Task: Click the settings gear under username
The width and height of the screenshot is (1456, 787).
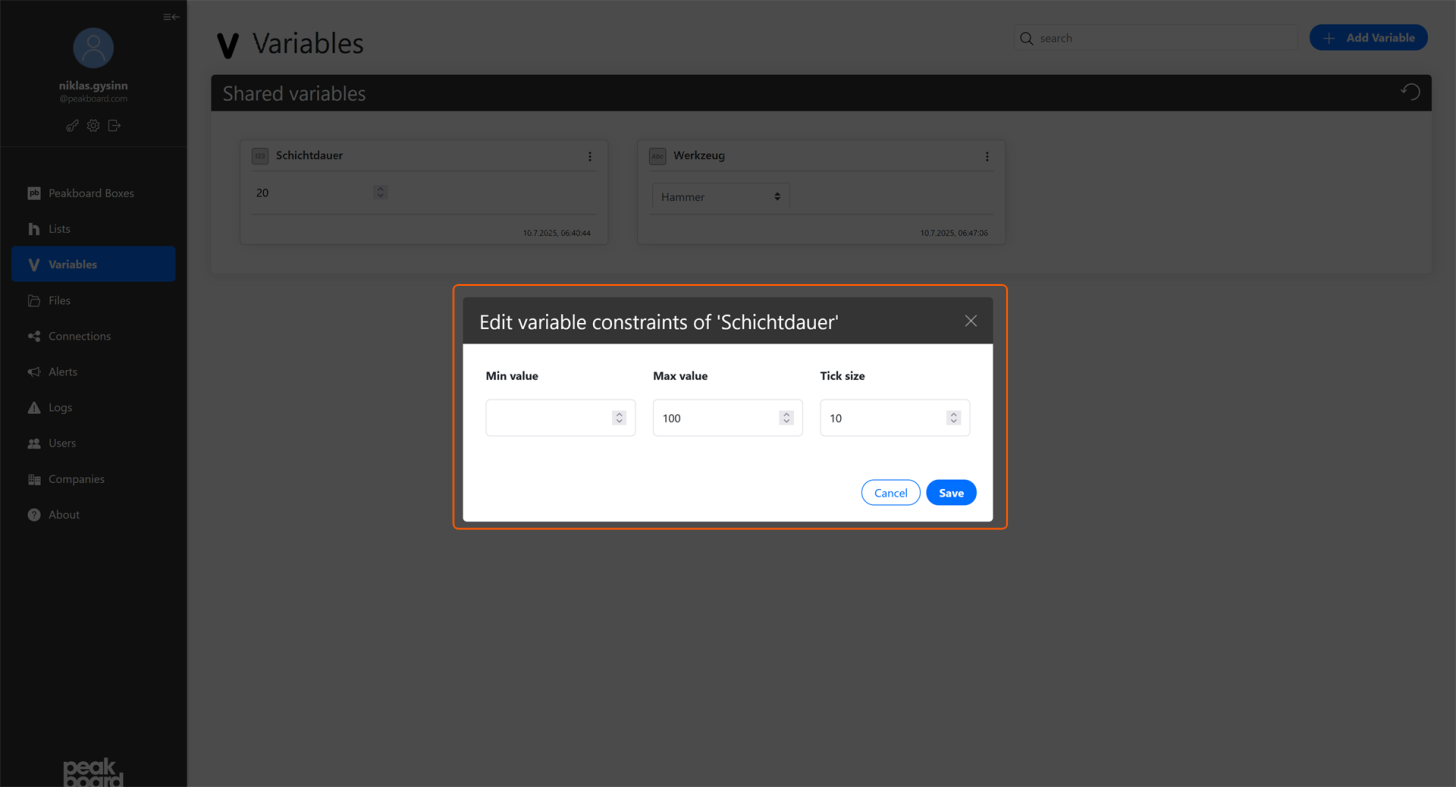Action: coord(93,126)
